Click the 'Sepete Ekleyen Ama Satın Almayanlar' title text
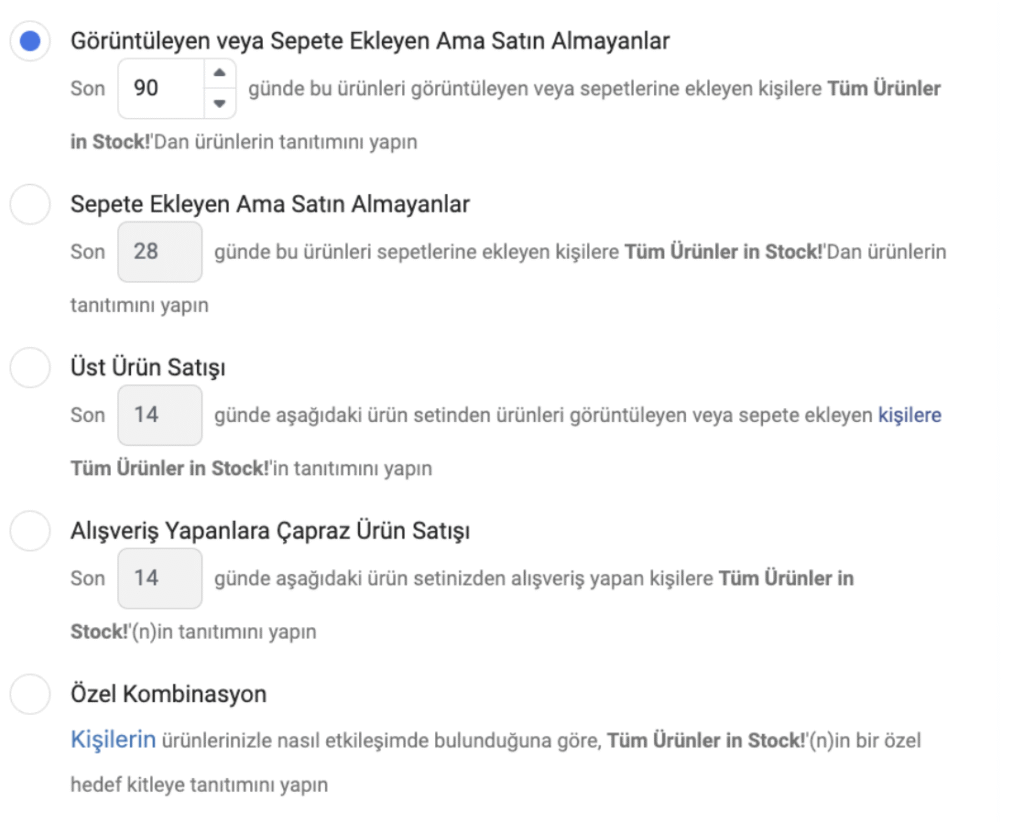This screenshot has height=822, width=1024. [270, 204]
